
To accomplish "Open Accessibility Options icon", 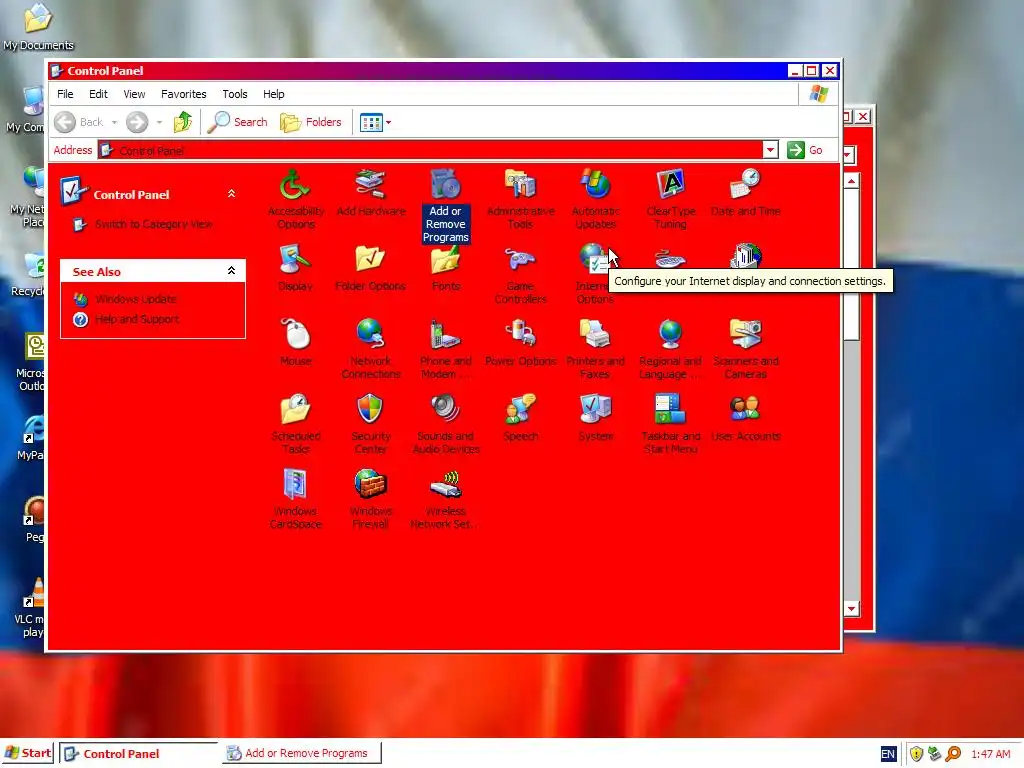I will point(295,185).
